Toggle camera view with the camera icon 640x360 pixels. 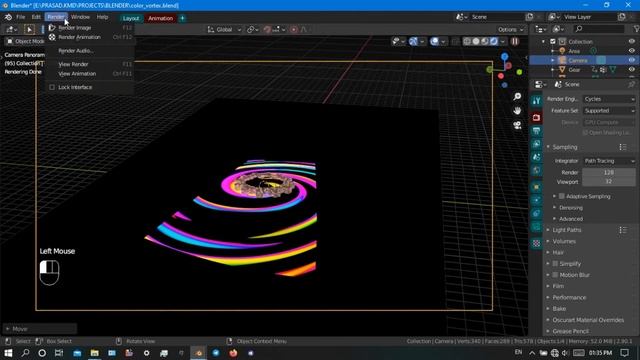[x=517, y=125]
